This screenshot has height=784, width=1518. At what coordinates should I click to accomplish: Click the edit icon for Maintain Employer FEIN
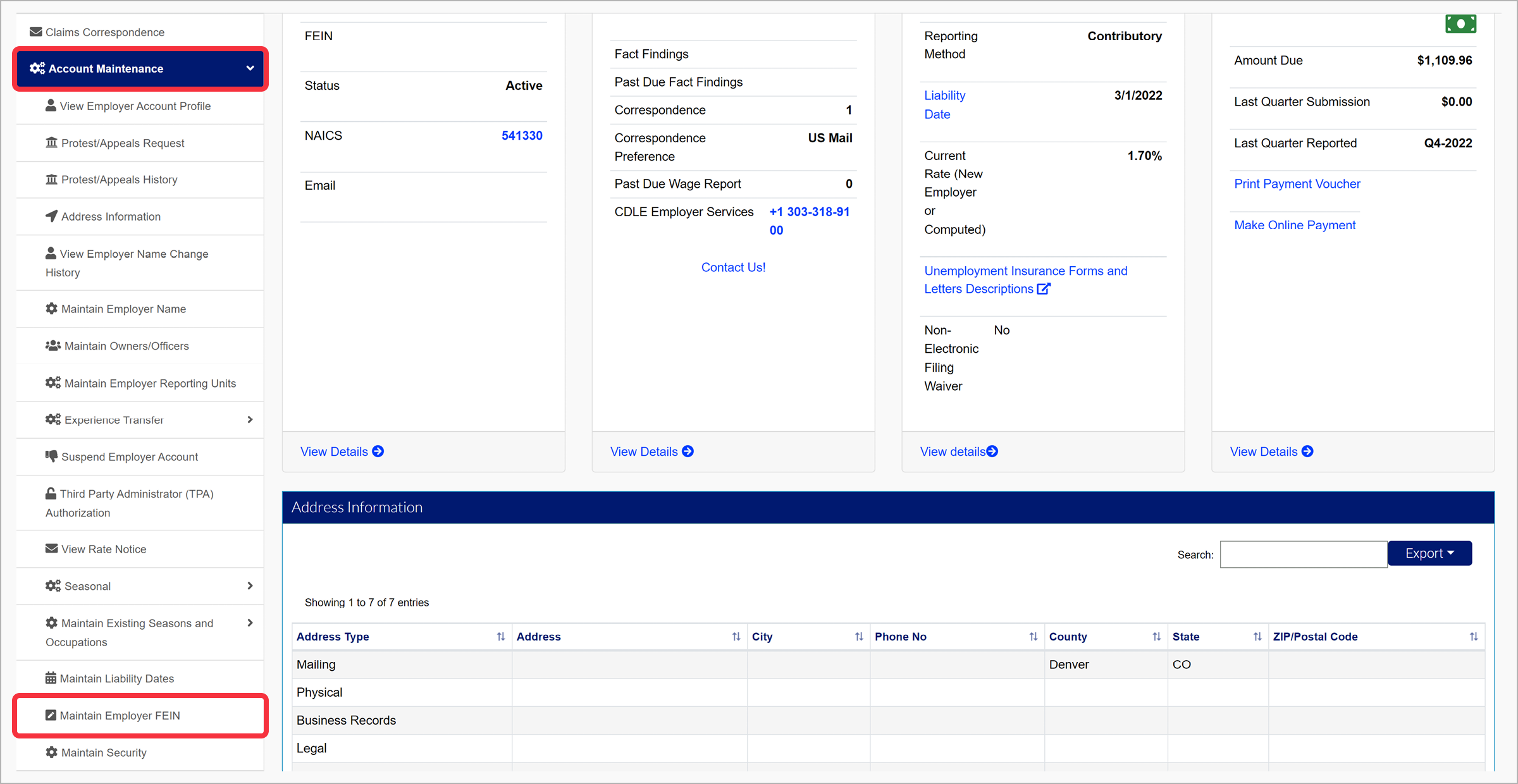click(x=51, y=715)
